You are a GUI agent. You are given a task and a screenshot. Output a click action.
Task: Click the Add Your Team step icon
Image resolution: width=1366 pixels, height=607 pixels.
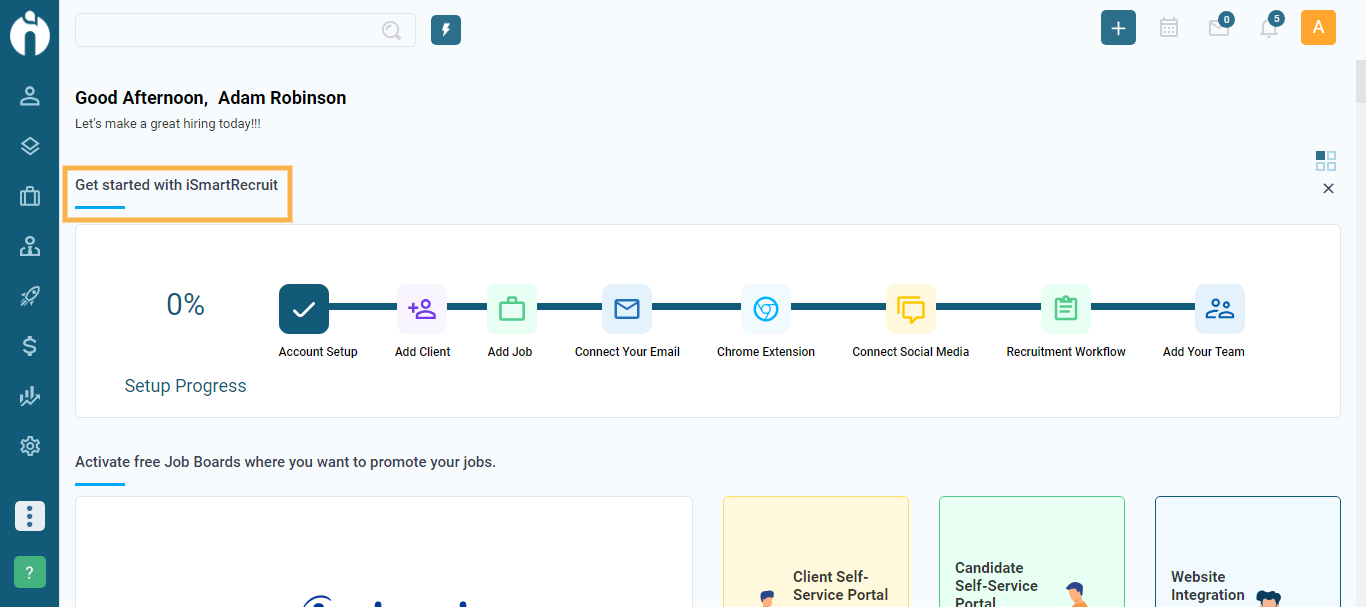tap(1220, 309)
